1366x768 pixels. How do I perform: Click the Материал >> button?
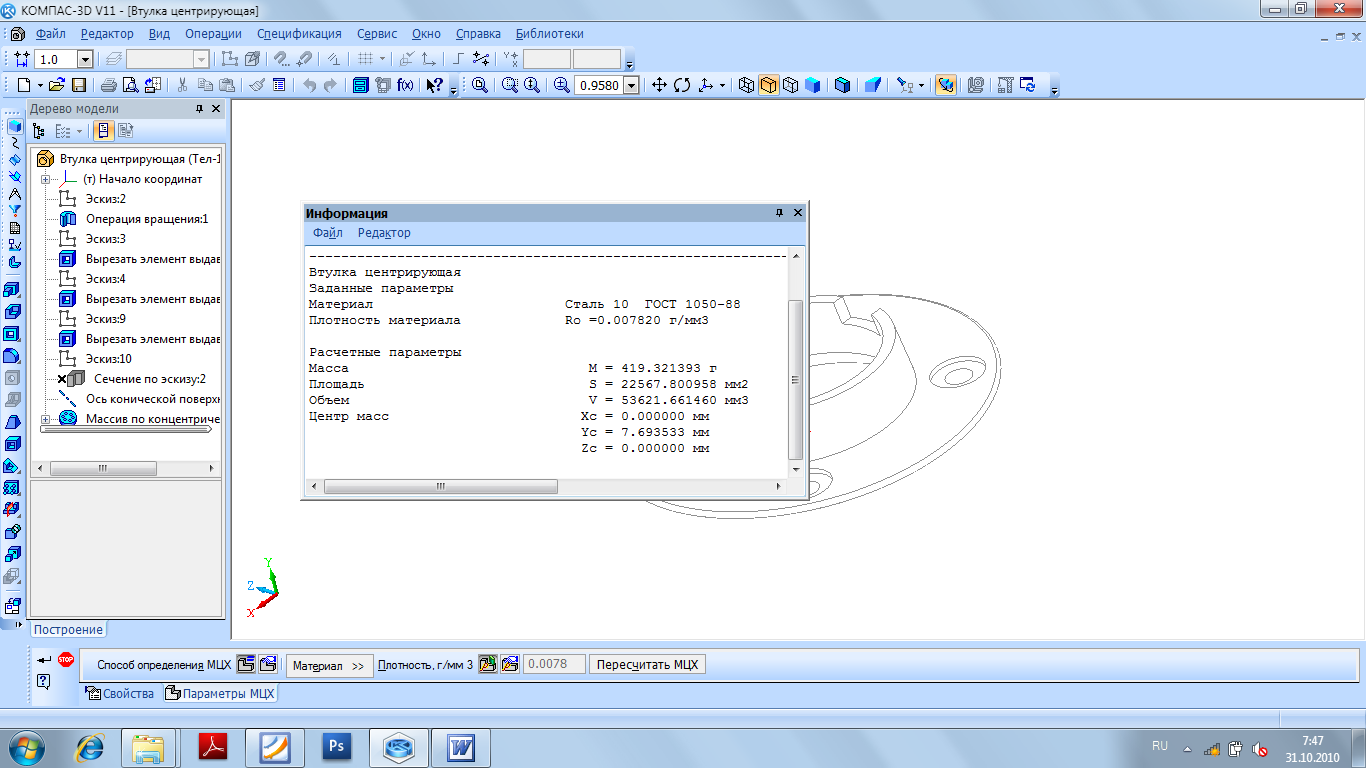pos(330,665)
